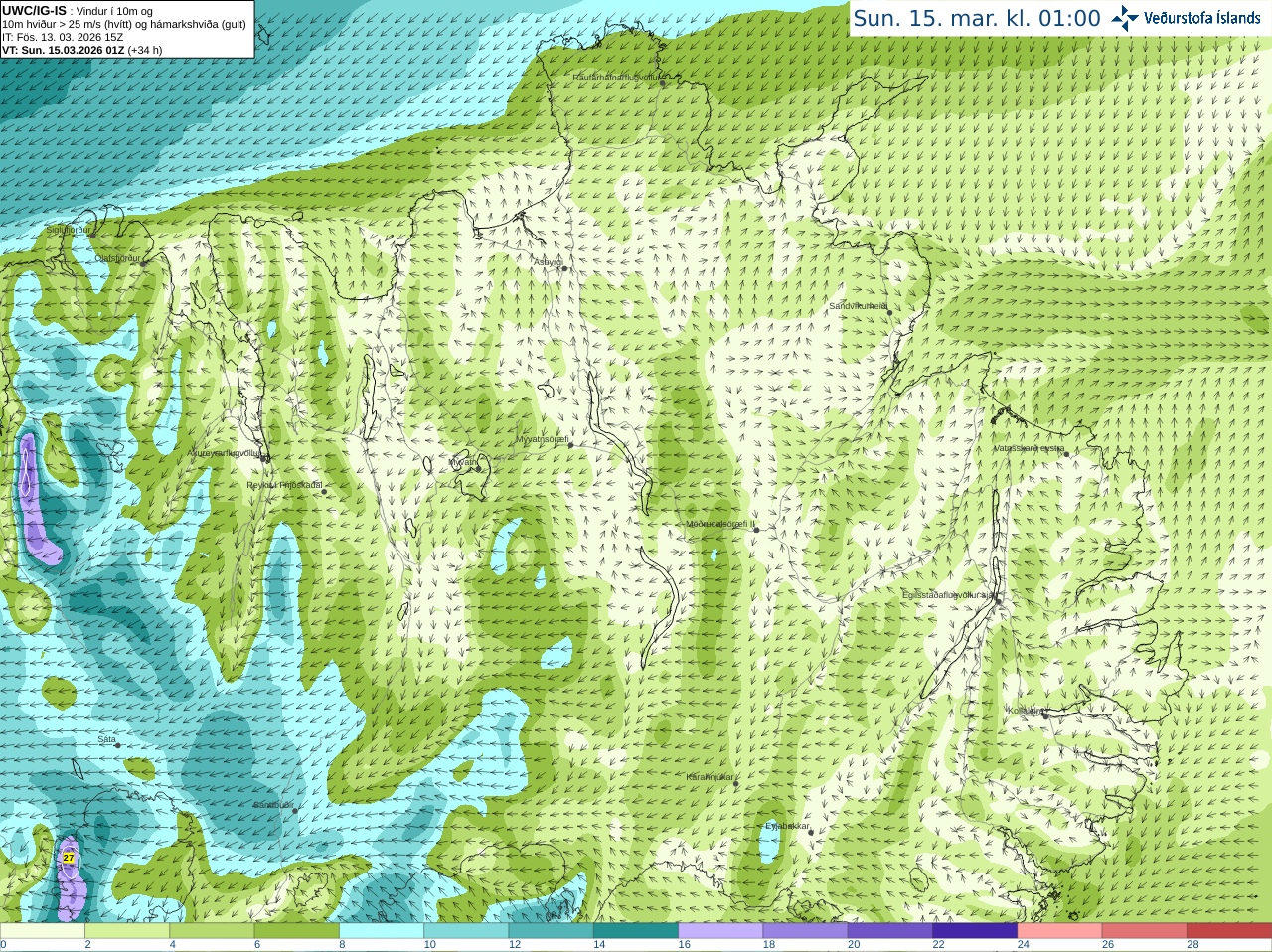Pick the pink 24–26 scale swatch
This screenshot has height=952, width=1272.
tap(1059, 931)
